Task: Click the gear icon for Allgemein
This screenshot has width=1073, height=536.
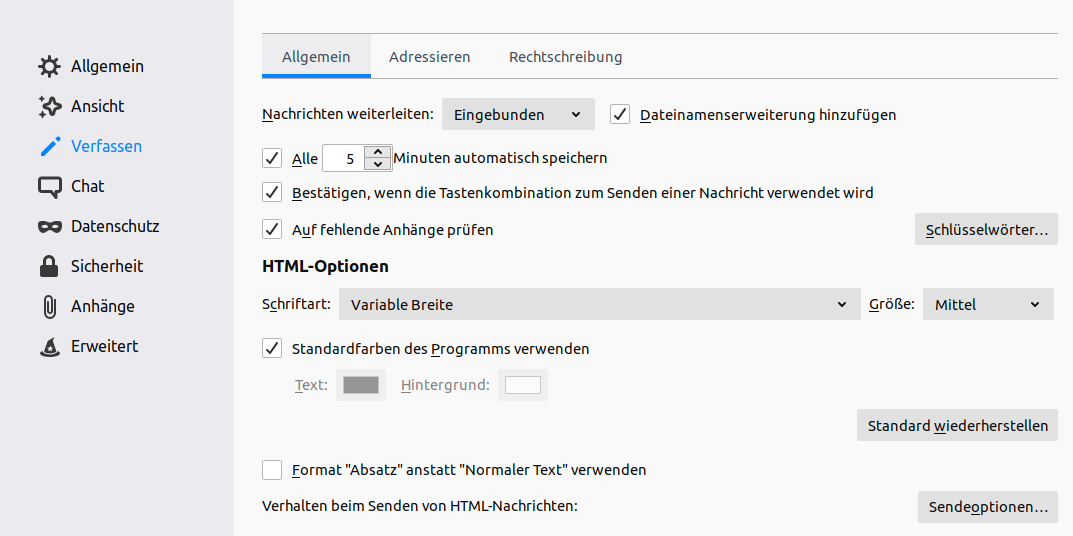Action: (49, 67)
